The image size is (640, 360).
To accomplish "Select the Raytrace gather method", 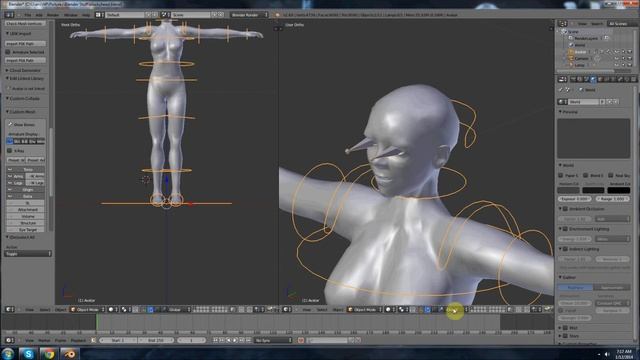I will pos(576,287).
